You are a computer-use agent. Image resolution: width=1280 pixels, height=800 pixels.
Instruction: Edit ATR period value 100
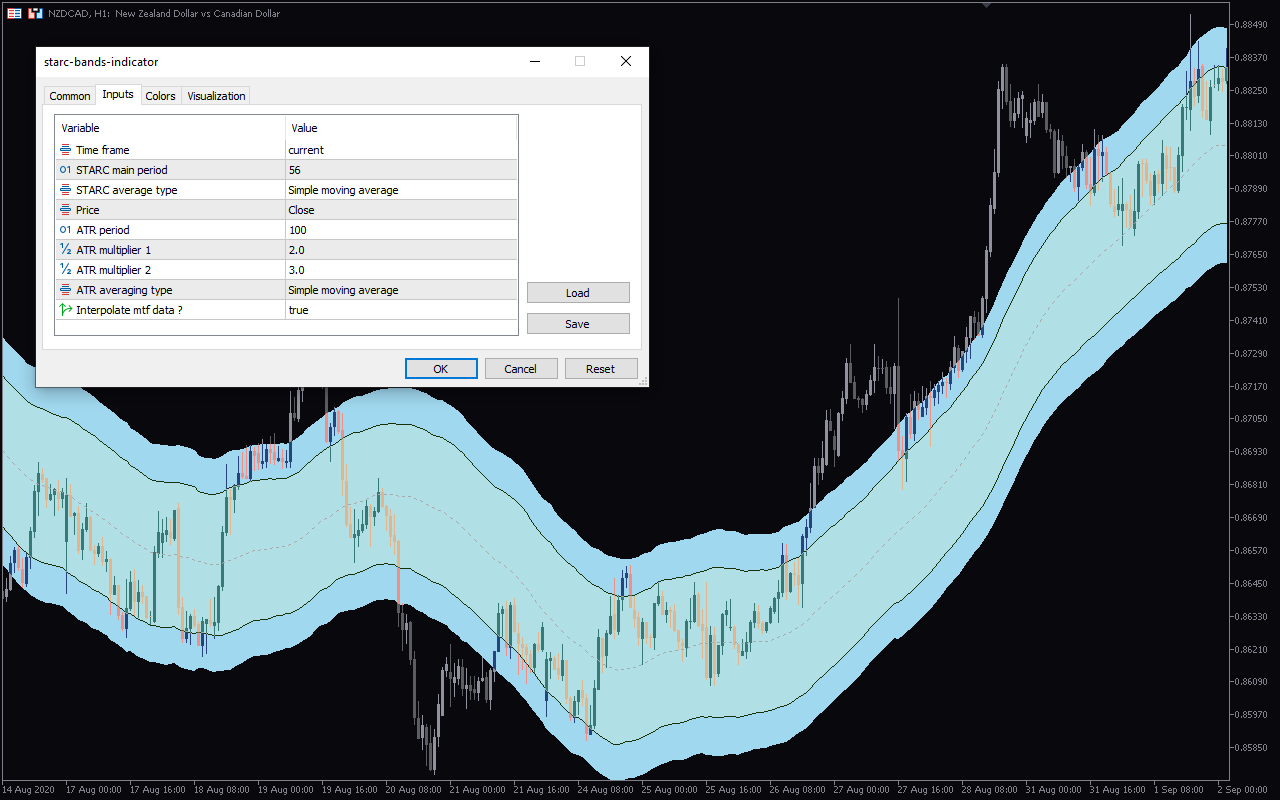401,230
